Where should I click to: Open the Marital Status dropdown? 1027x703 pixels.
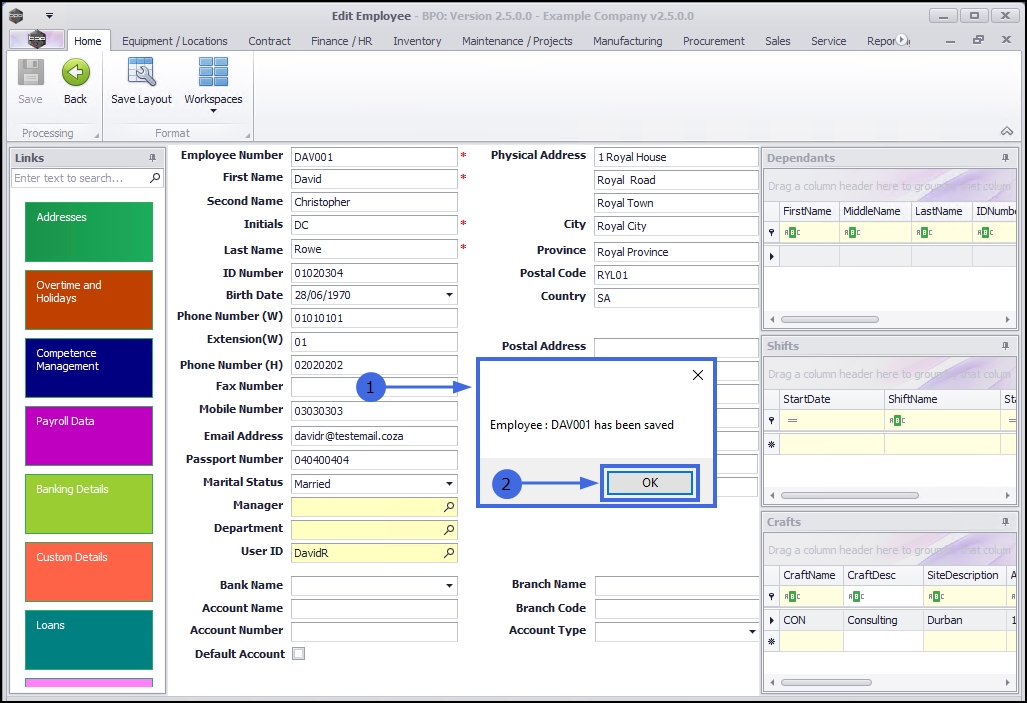(449, 484)
